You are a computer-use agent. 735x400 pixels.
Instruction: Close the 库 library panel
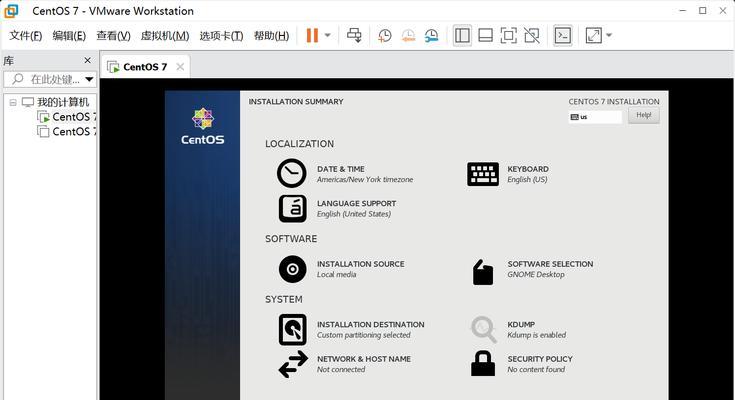tap(87, 60)
